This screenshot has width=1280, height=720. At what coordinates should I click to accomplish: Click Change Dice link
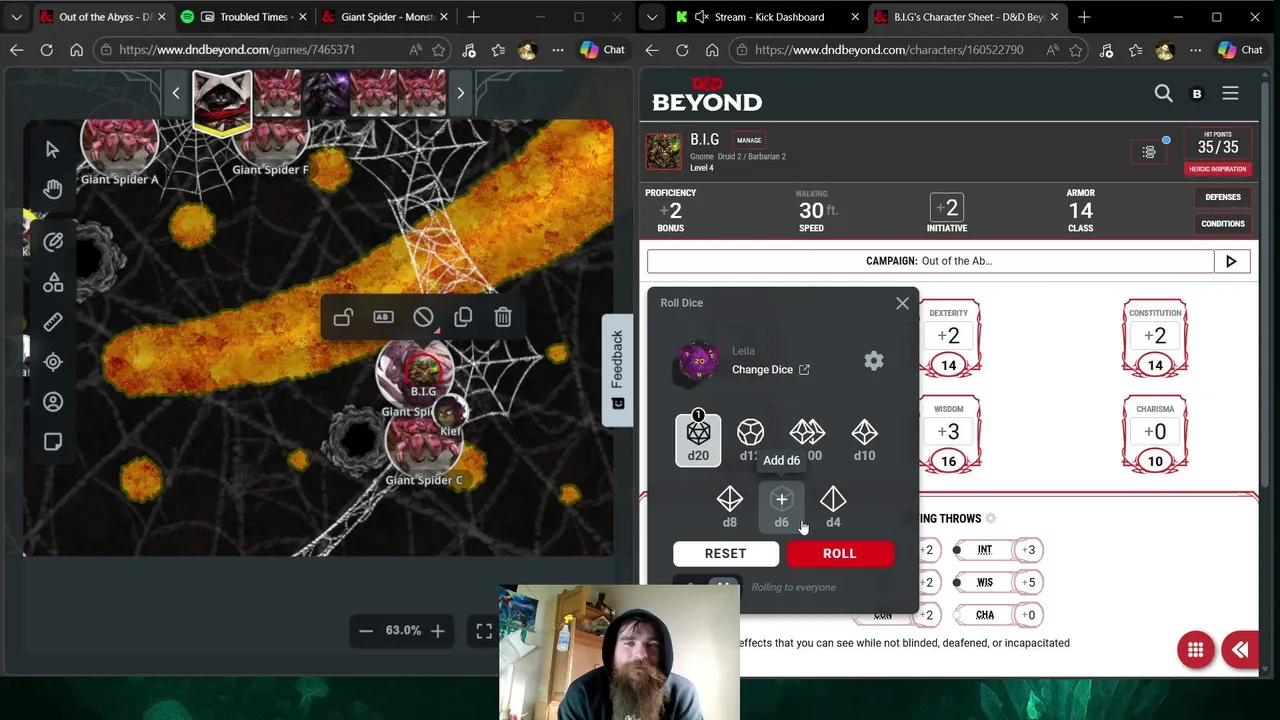point(771,370)
